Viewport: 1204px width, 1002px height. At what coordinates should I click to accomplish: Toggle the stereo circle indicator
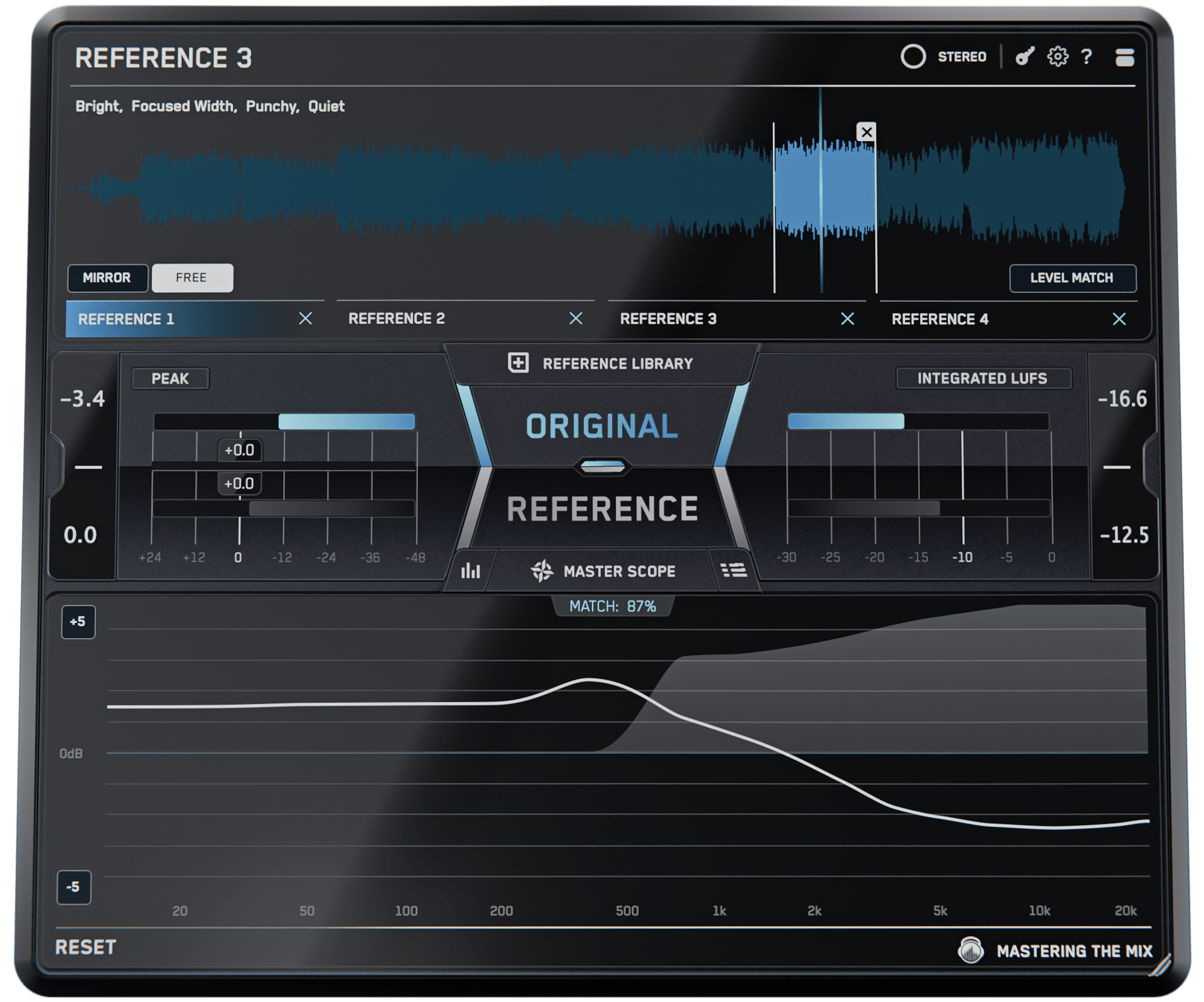coord(913,56)
